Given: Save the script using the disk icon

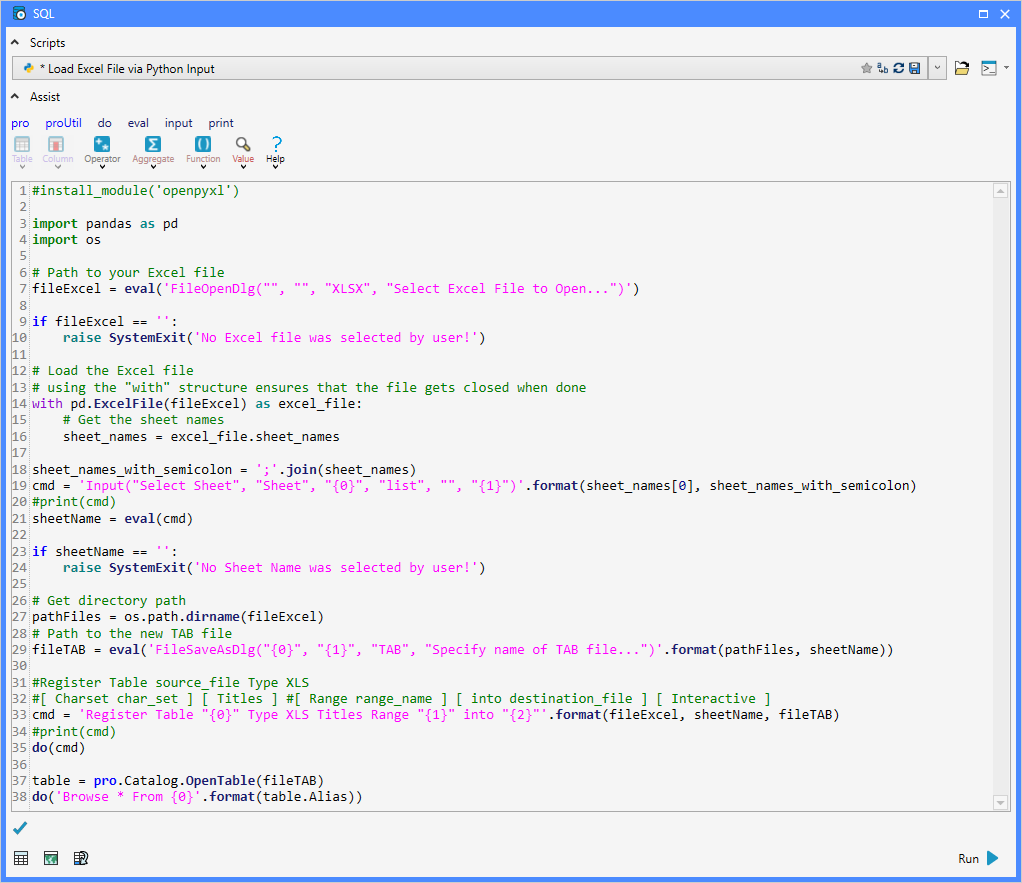Looking at the screenshot, I should (x=914, y=69).
